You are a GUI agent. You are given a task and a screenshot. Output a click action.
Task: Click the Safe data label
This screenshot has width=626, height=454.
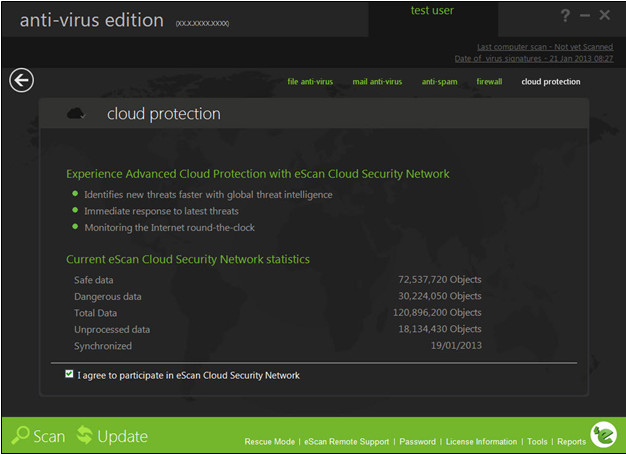[94, 280]
